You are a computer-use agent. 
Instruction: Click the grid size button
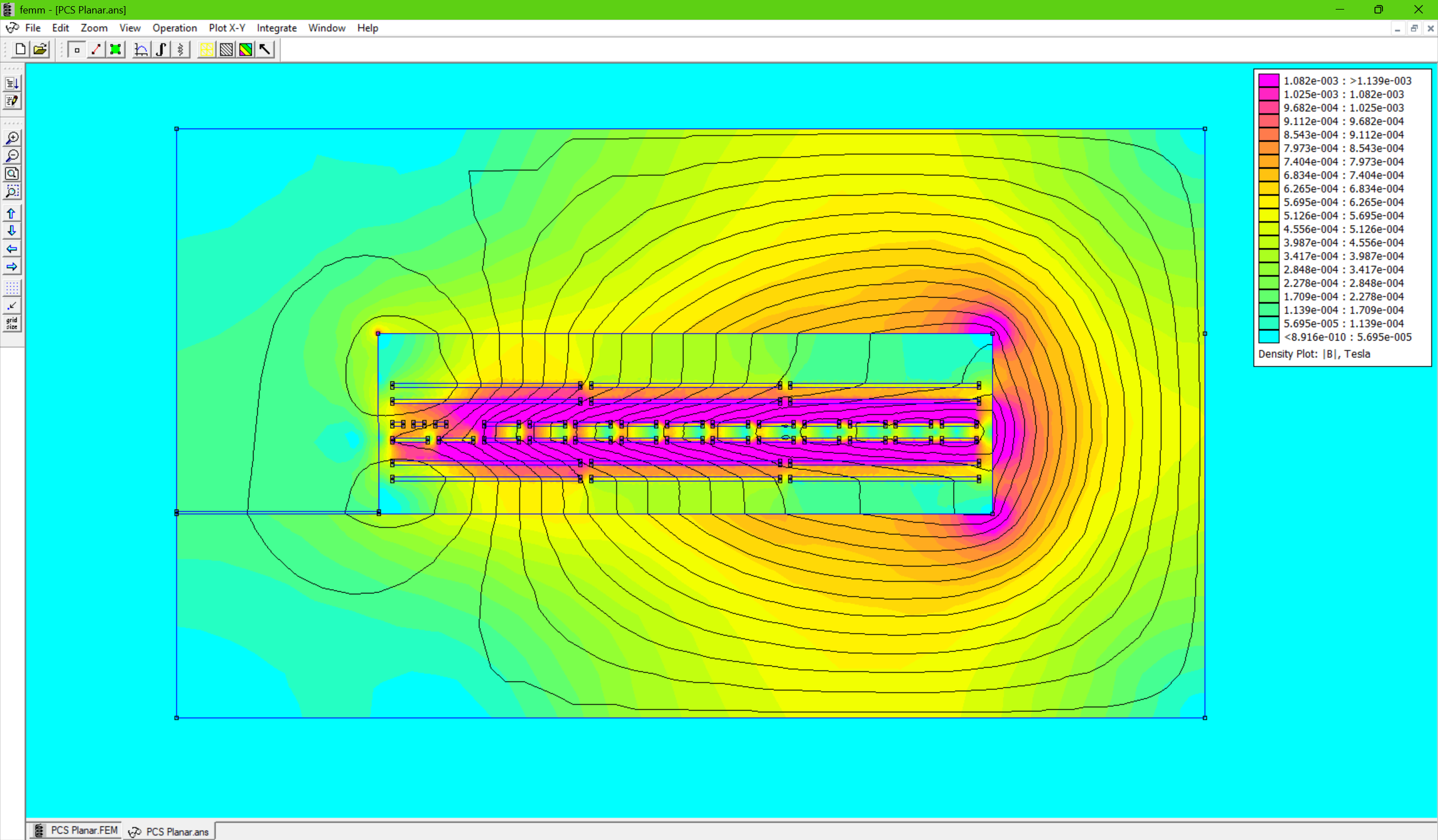pyautogui.click(x=11, y=324)
